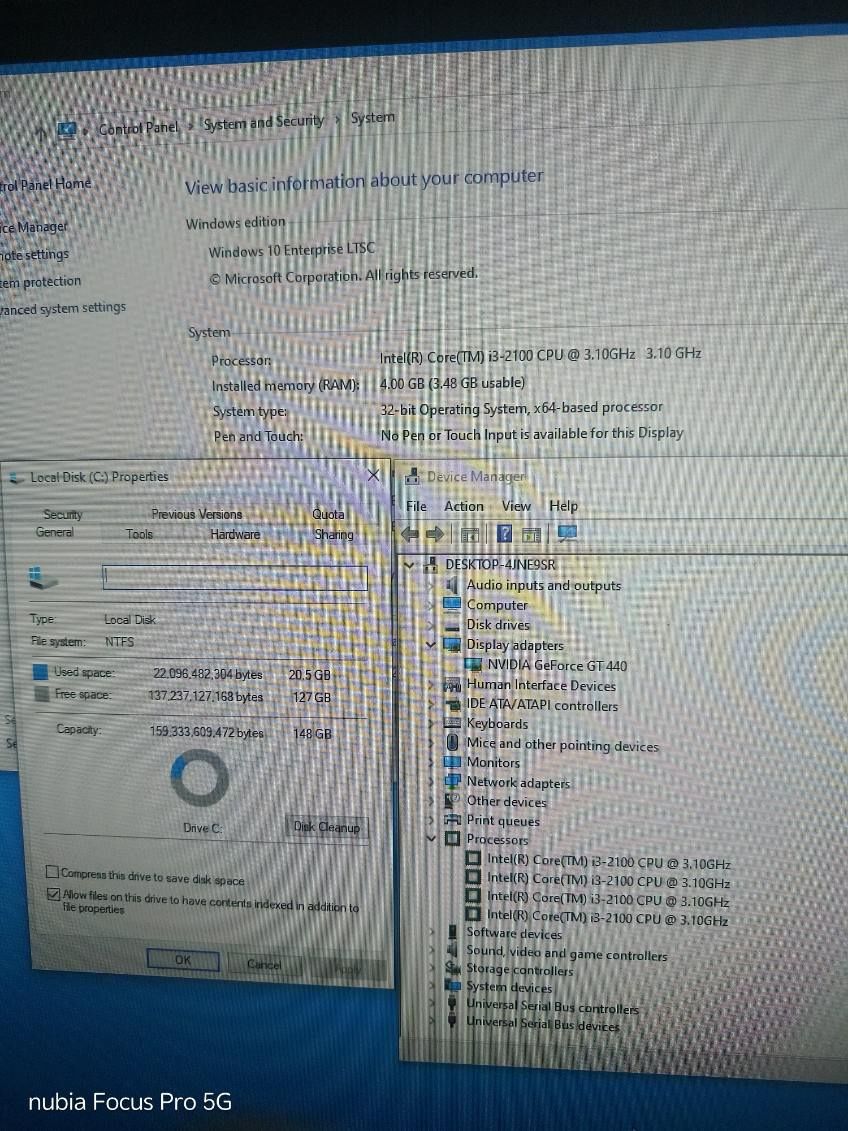Click the Human Interface Devices icon

(452, 685)
